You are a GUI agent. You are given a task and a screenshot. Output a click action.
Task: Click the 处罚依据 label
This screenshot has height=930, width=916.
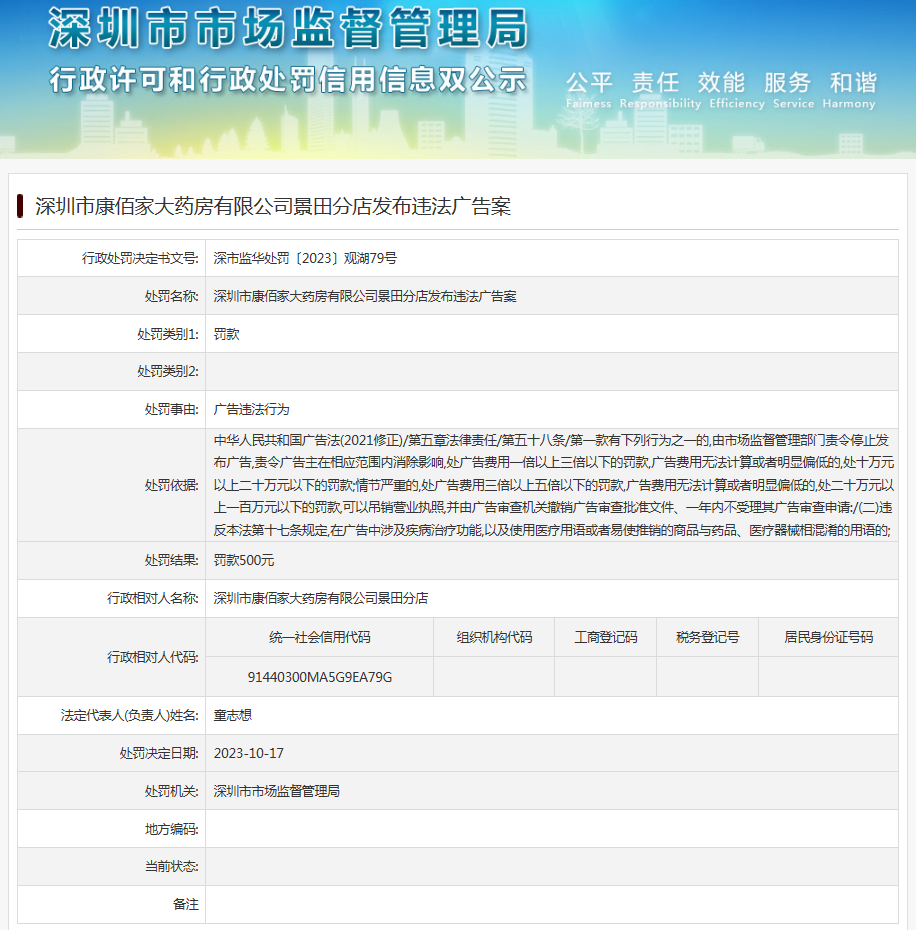[171, 485]
